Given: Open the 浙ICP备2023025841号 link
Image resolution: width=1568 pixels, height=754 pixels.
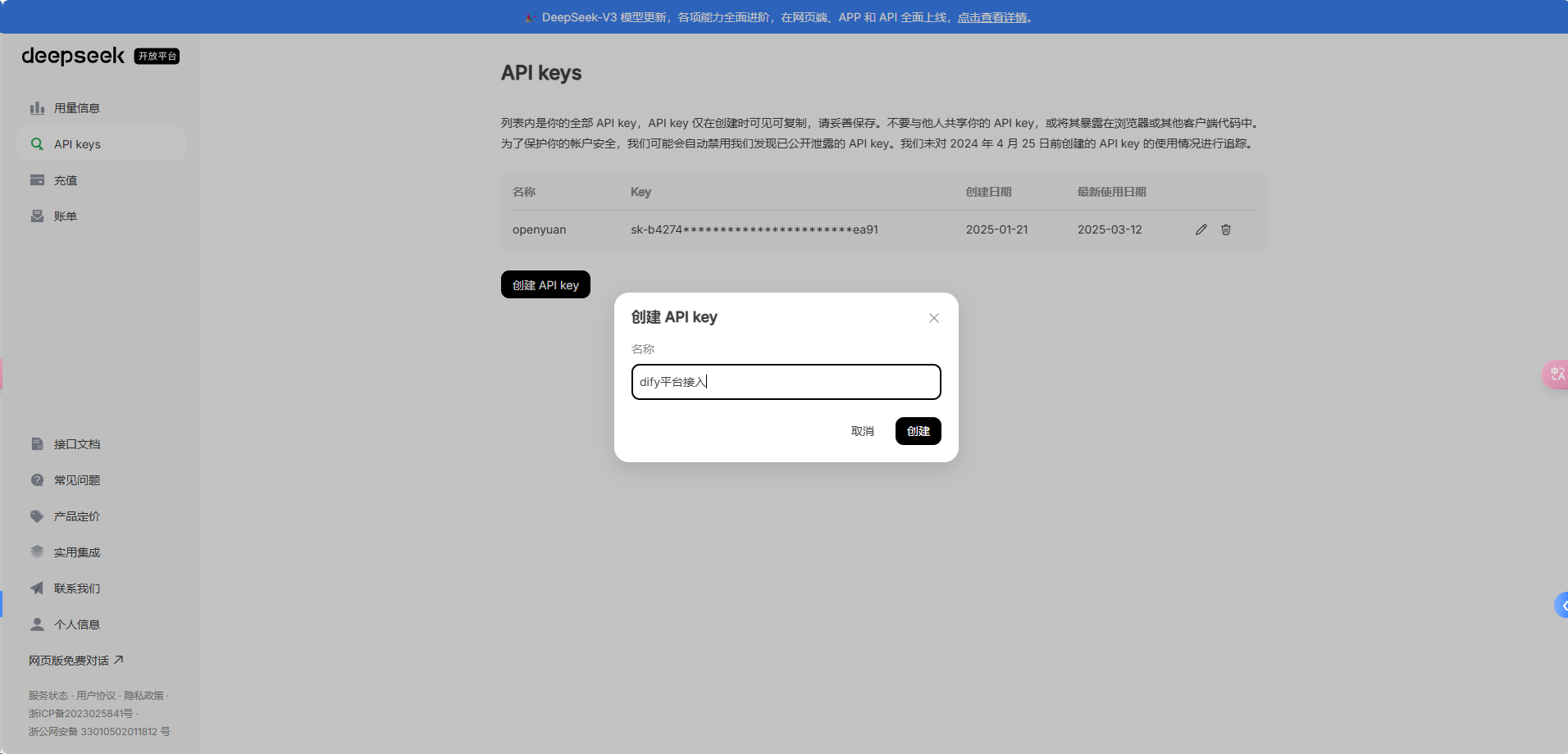Looking at the screenshot, I should pos(80,714).
